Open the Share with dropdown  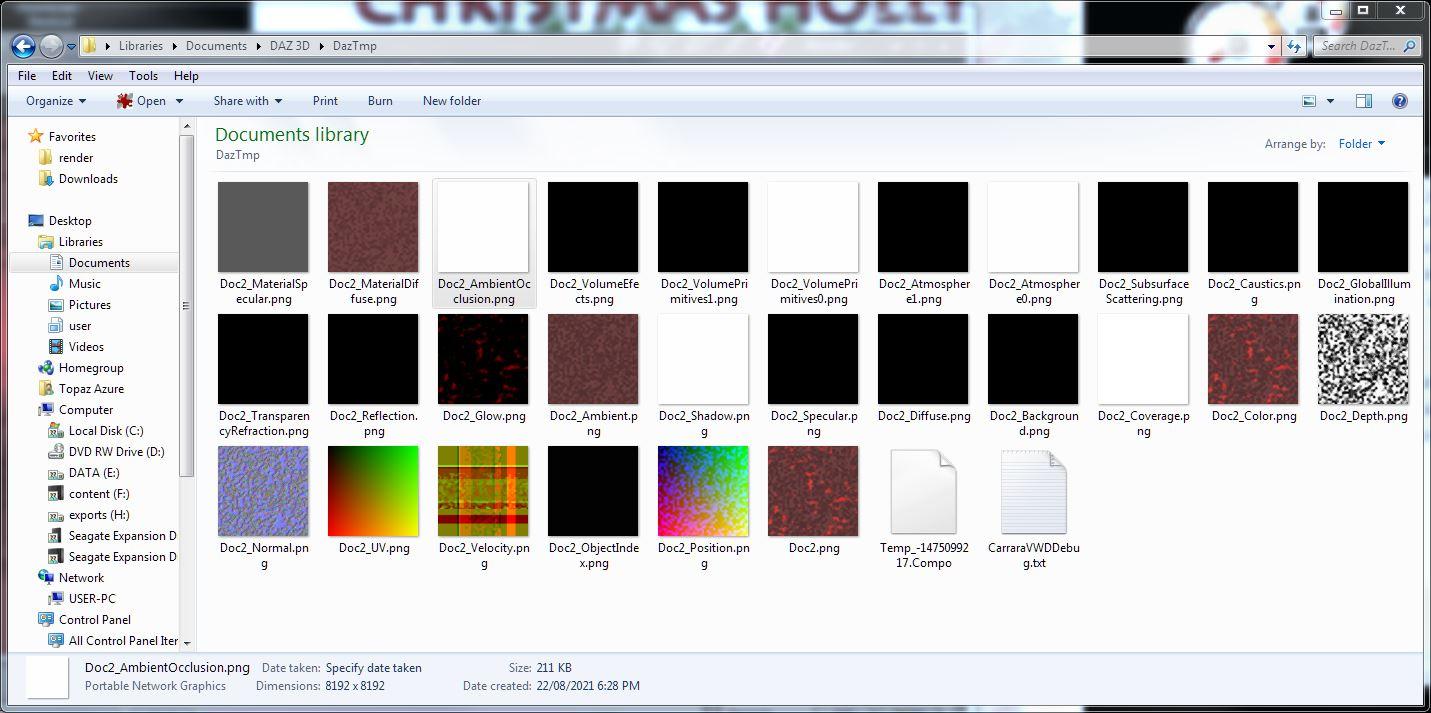point(247,101)
